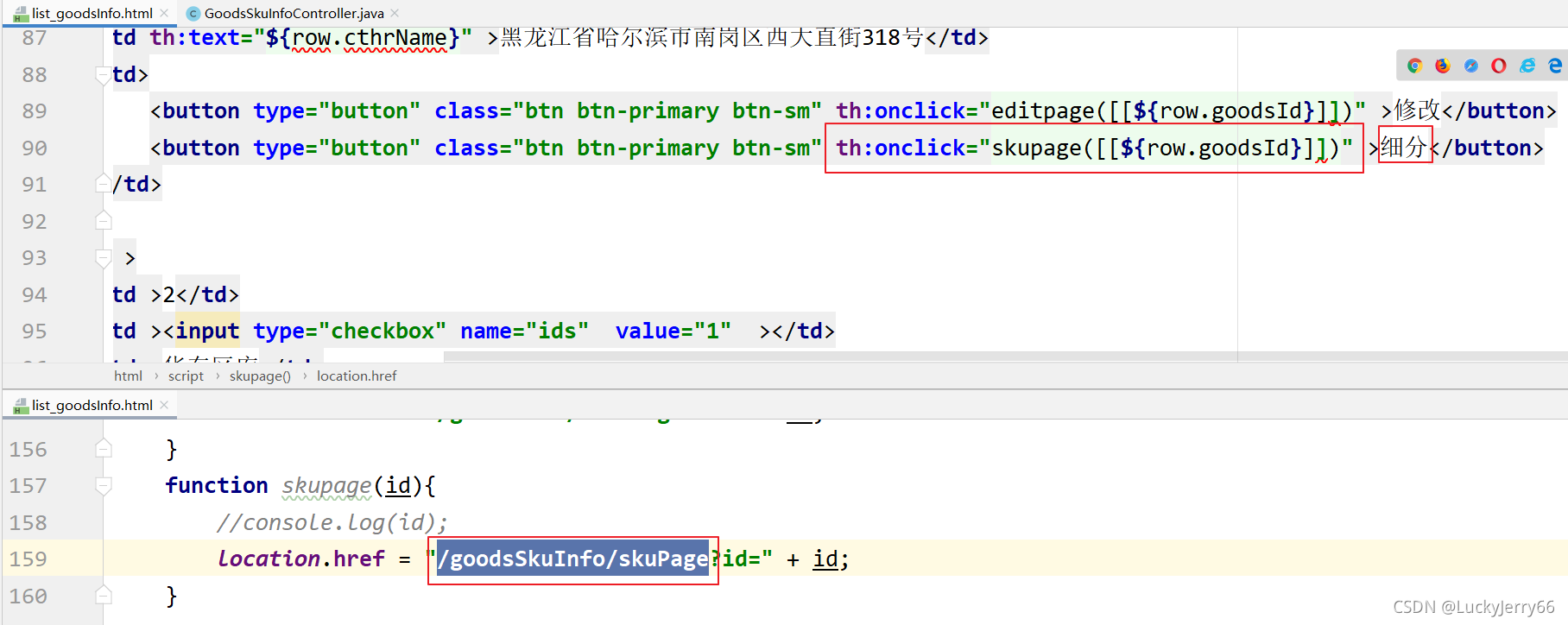Click the name="ids" attribute on line 95
This screenshot has height=625, width=1568.
525,331
